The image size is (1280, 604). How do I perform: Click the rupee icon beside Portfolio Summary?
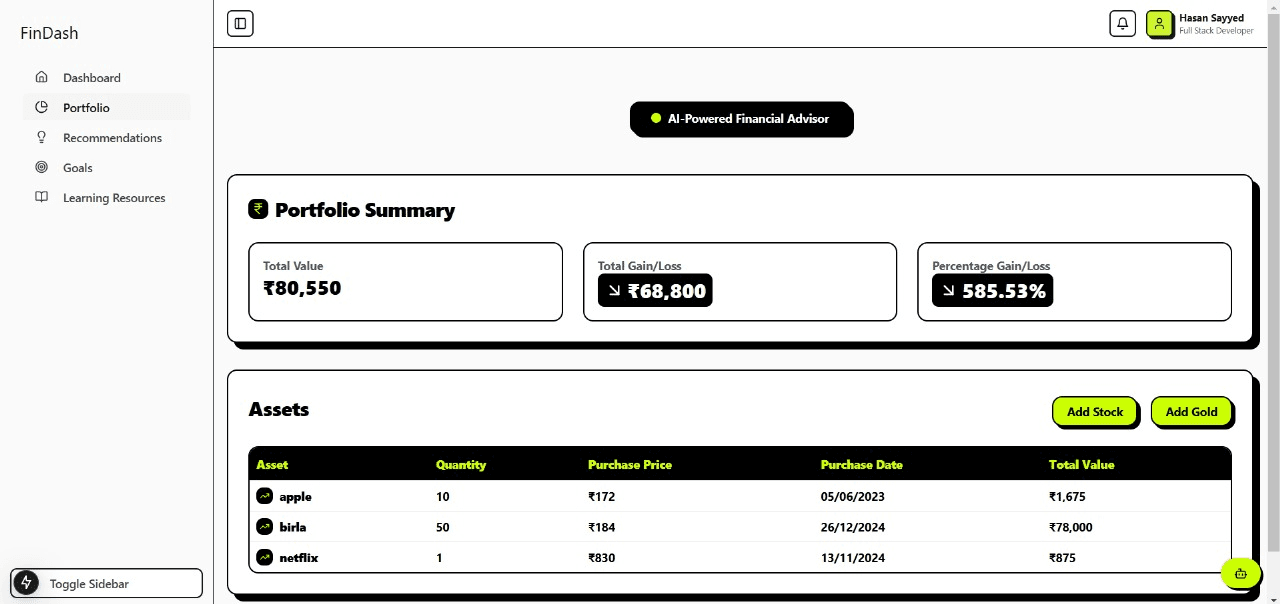[x=258, y=209]
